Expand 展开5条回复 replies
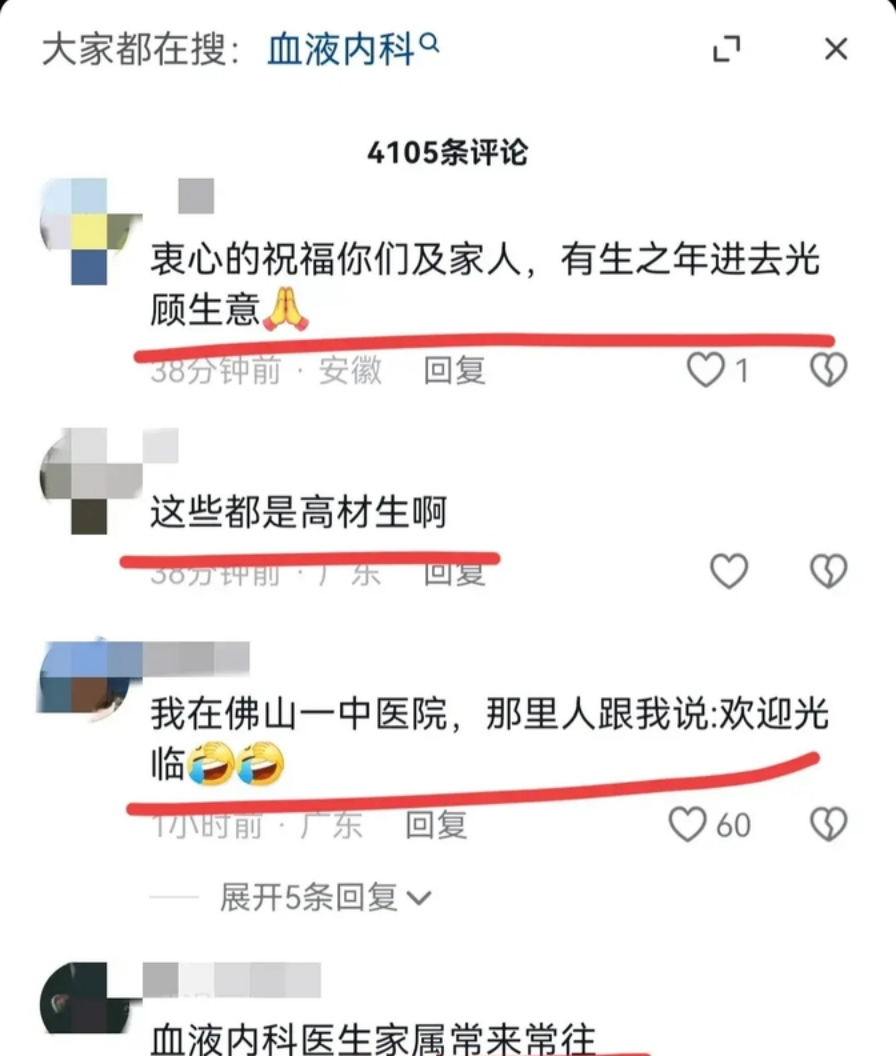896x1056 pixels. click(x=325, y=897)
